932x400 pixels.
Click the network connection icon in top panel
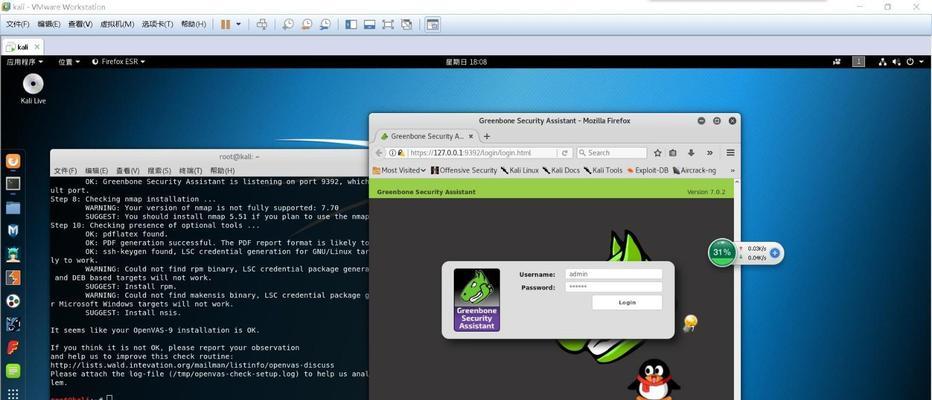[x=883, y=62]
